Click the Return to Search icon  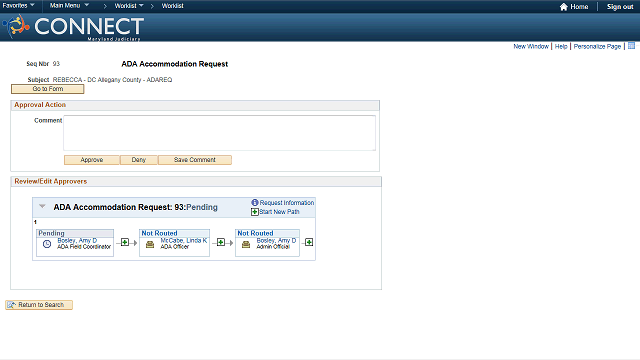[x=11, y=305]
